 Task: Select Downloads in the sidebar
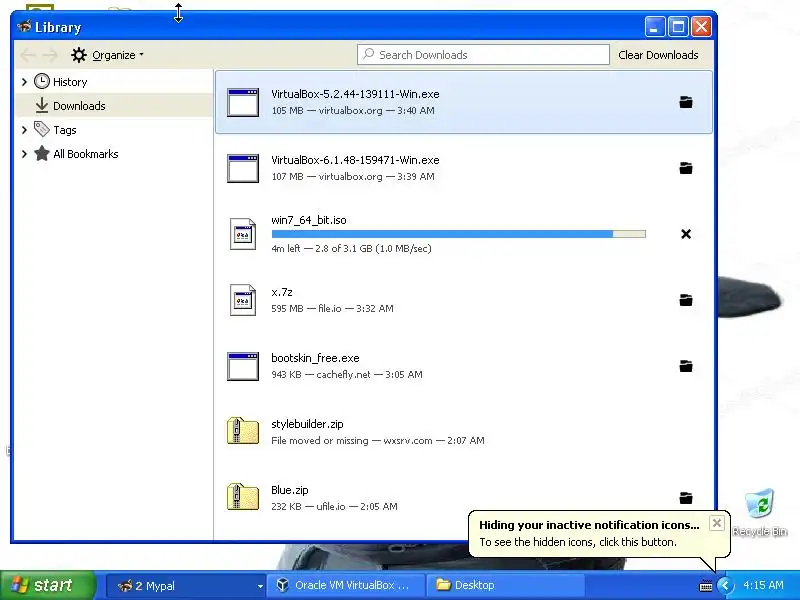tap(113, 106)
